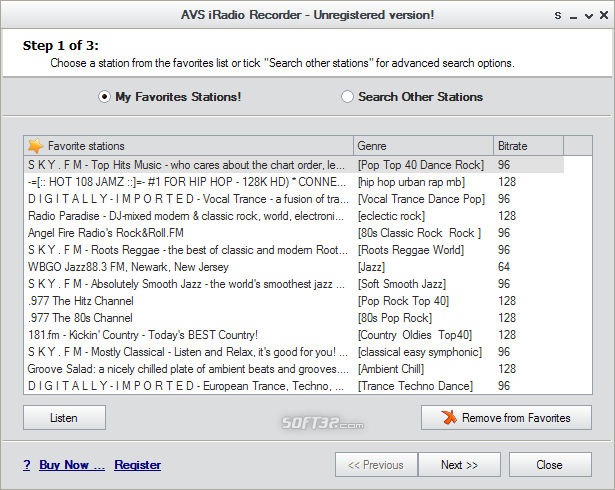Select S K Y . F M - Top Hits Music station

[294, 165]
